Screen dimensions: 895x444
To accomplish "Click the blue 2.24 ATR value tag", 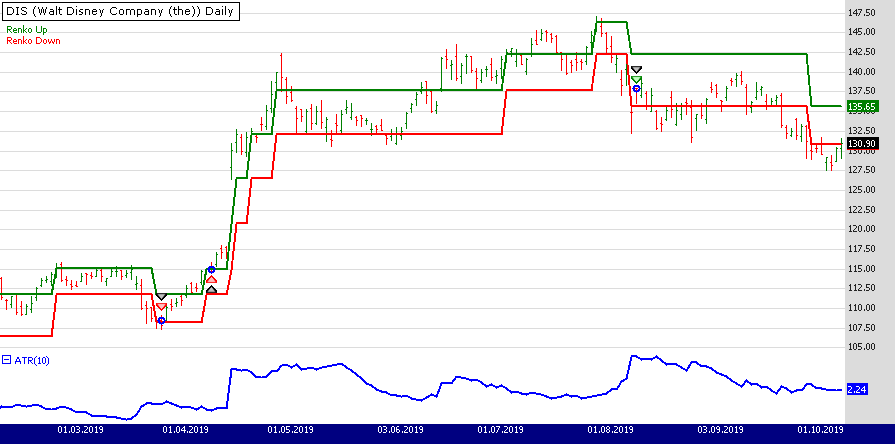I will pyautogui.click(x=856, y=389).
